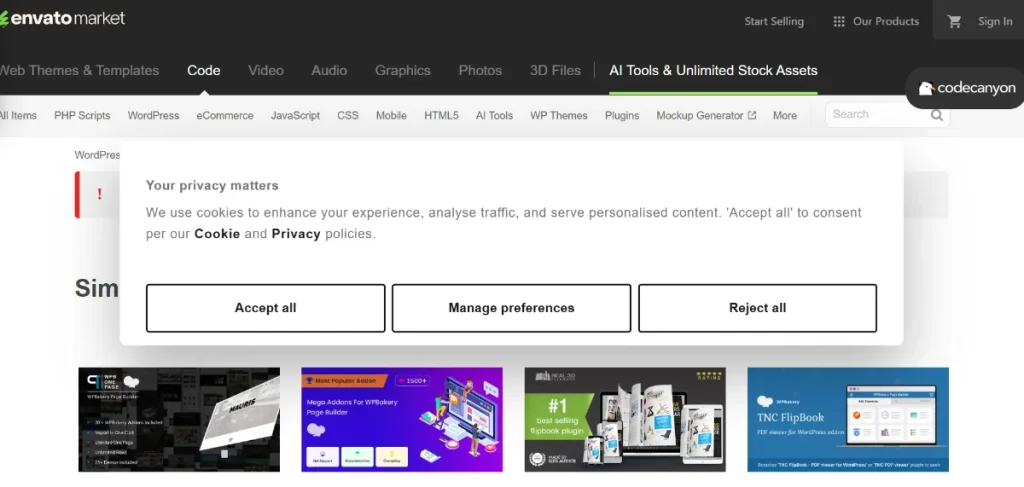Open AI Tools & Unlimited Stock Assets
This screenshot has height=487, width=1024.
pos(713,71)
